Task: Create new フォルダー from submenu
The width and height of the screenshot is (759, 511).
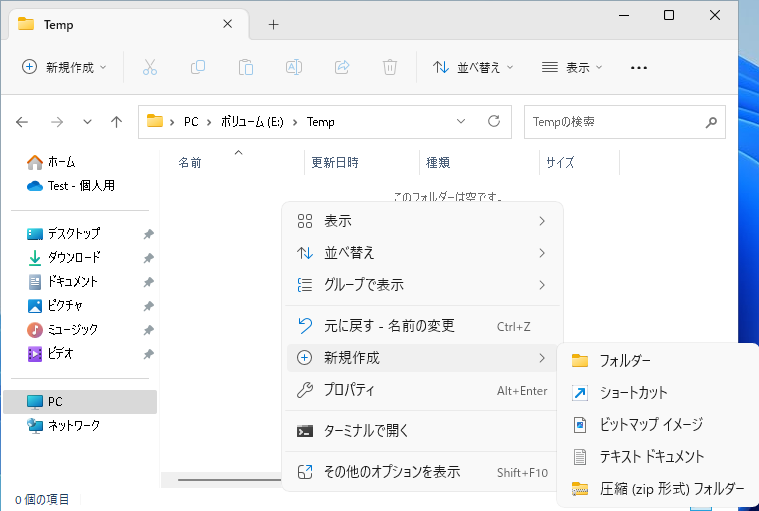Action: [658, 361]
